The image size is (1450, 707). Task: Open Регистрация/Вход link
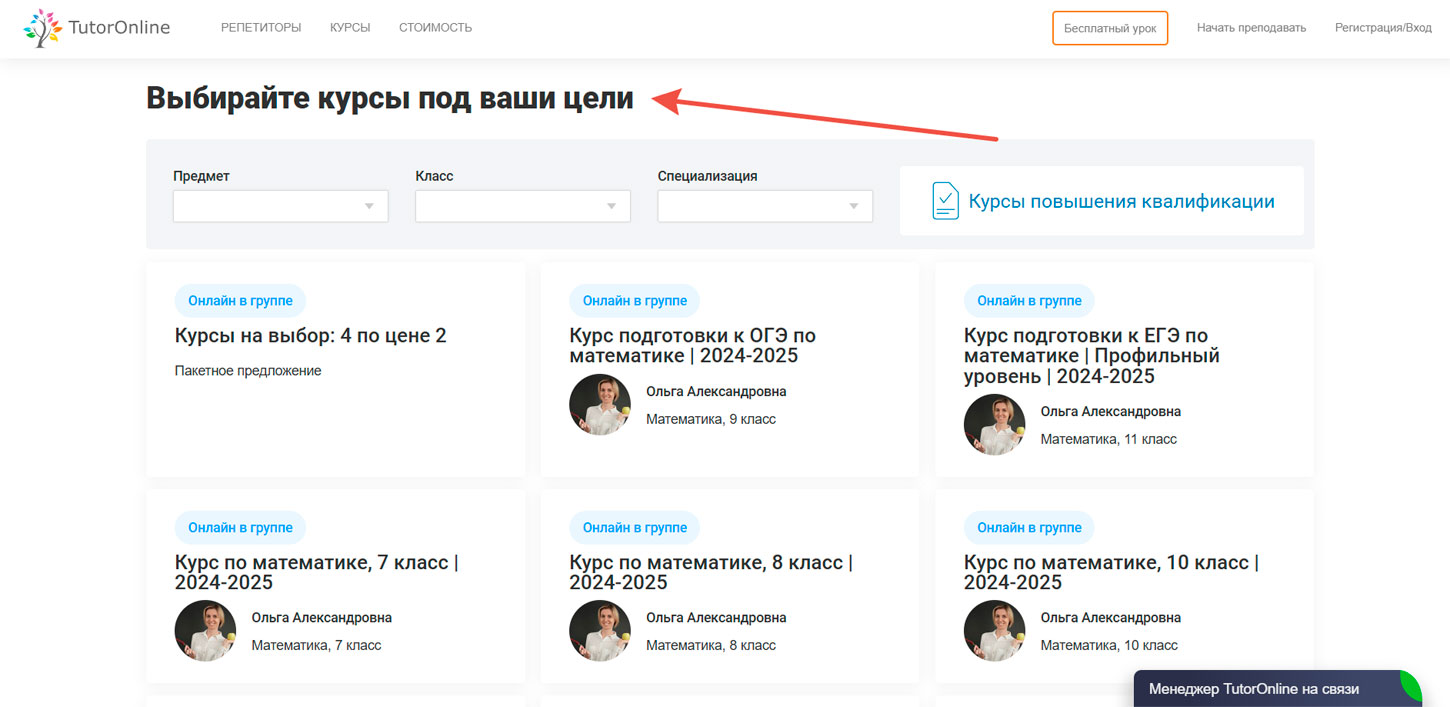[x=1383, y=28]
